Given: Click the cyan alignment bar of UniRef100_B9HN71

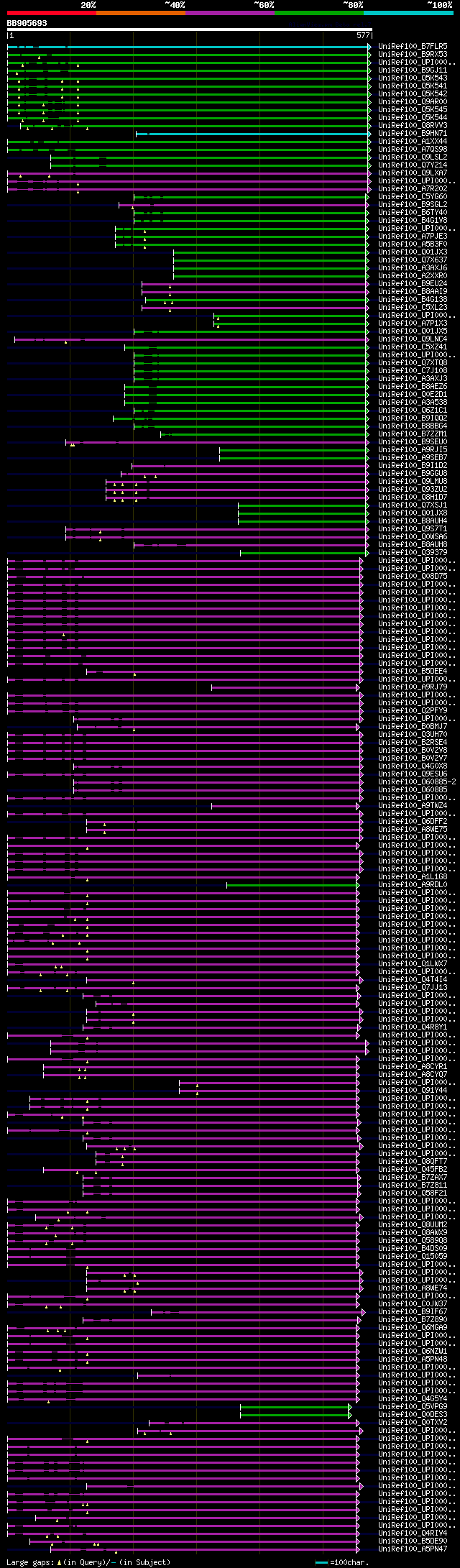Looking at the screenshot, I should (254, 134).
